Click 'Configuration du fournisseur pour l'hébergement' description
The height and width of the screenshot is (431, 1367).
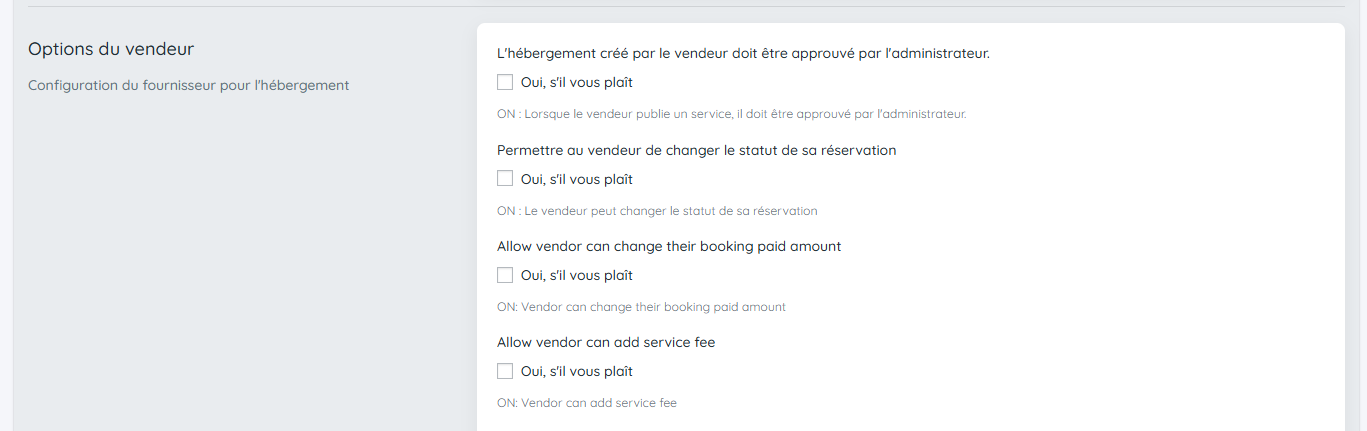[188, 85]
